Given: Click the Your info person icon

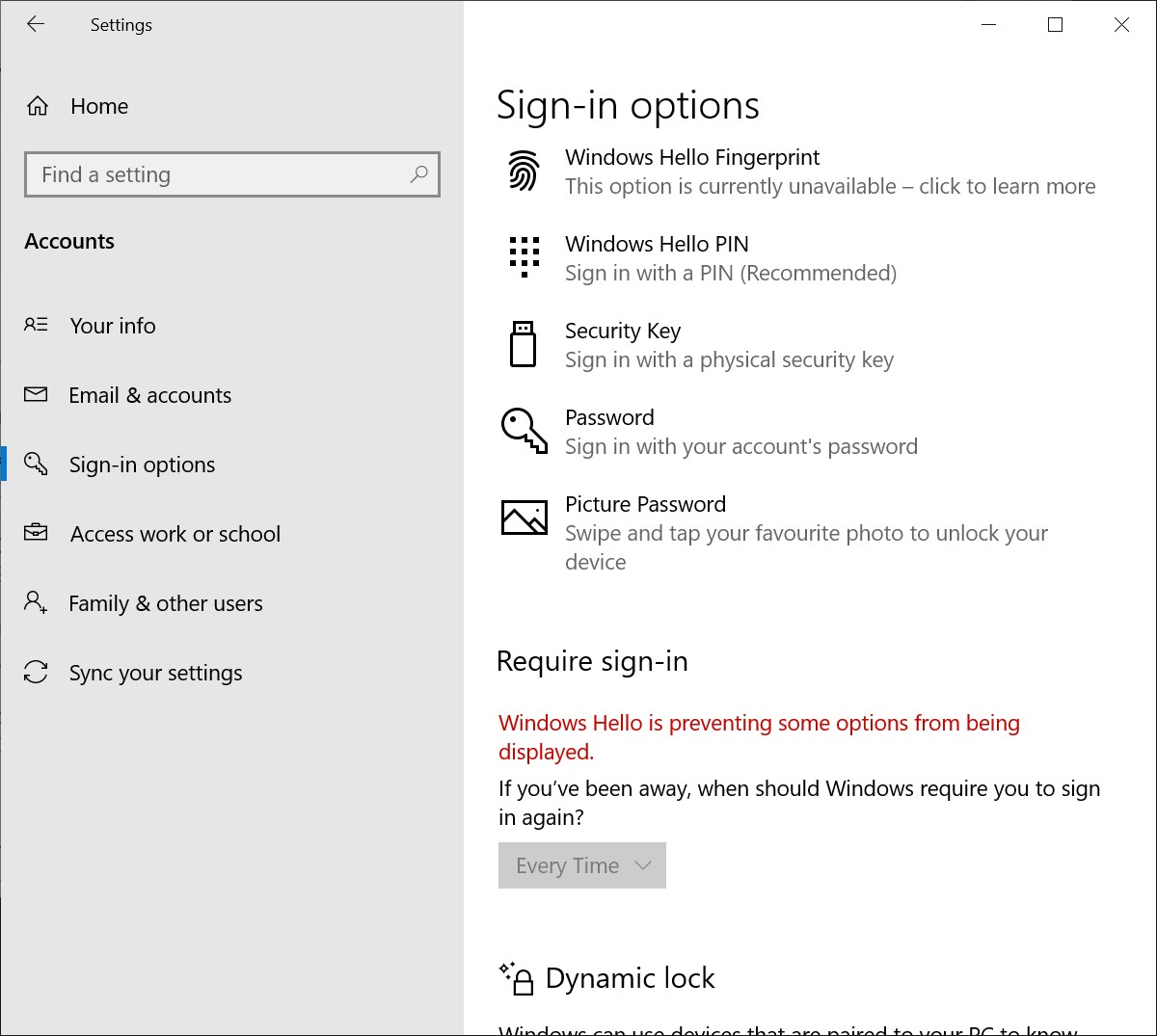Looking at the screenshot, I should [x=36, y=326].
